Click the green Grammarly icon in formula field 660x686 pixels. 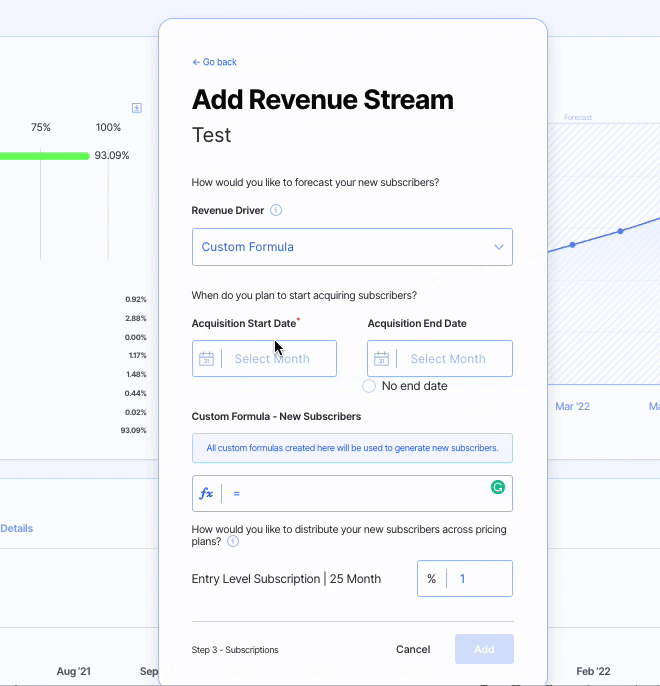click(x=497, y=487)
